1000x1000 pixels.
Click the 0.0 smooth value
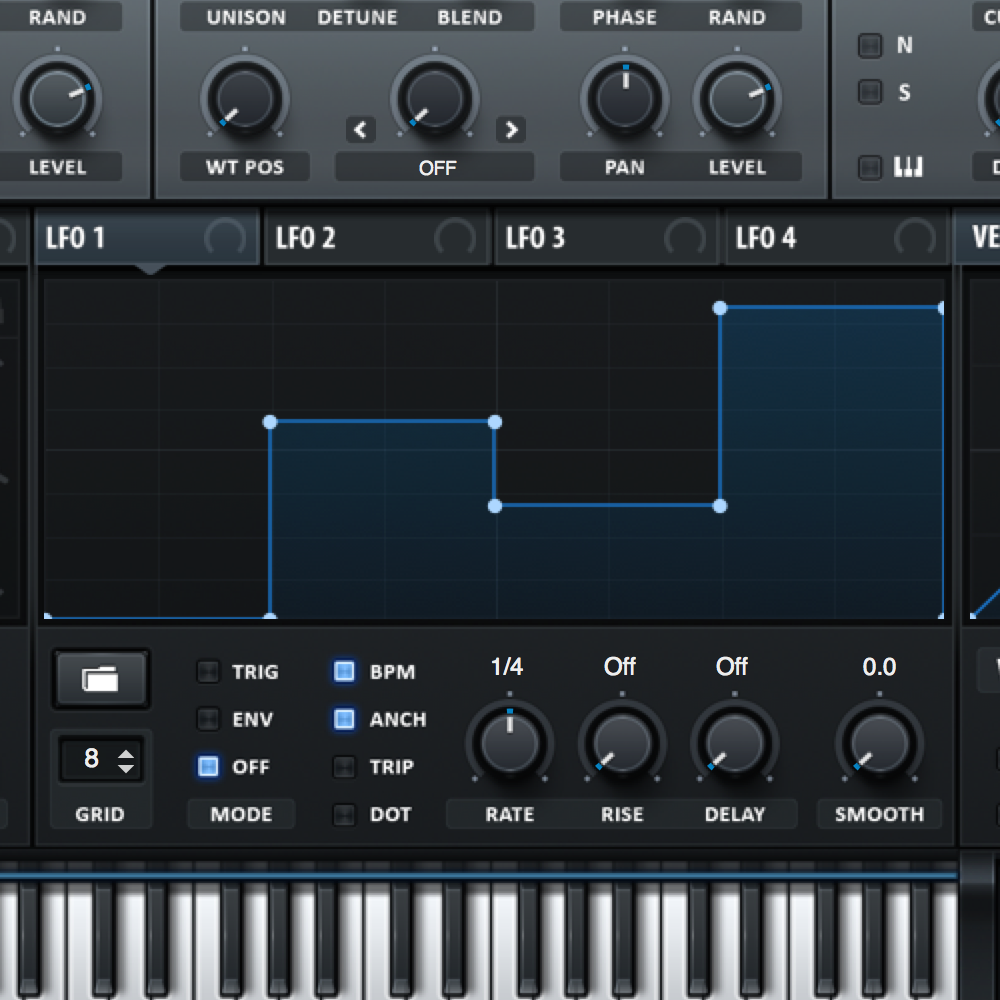tap(879, 666)
